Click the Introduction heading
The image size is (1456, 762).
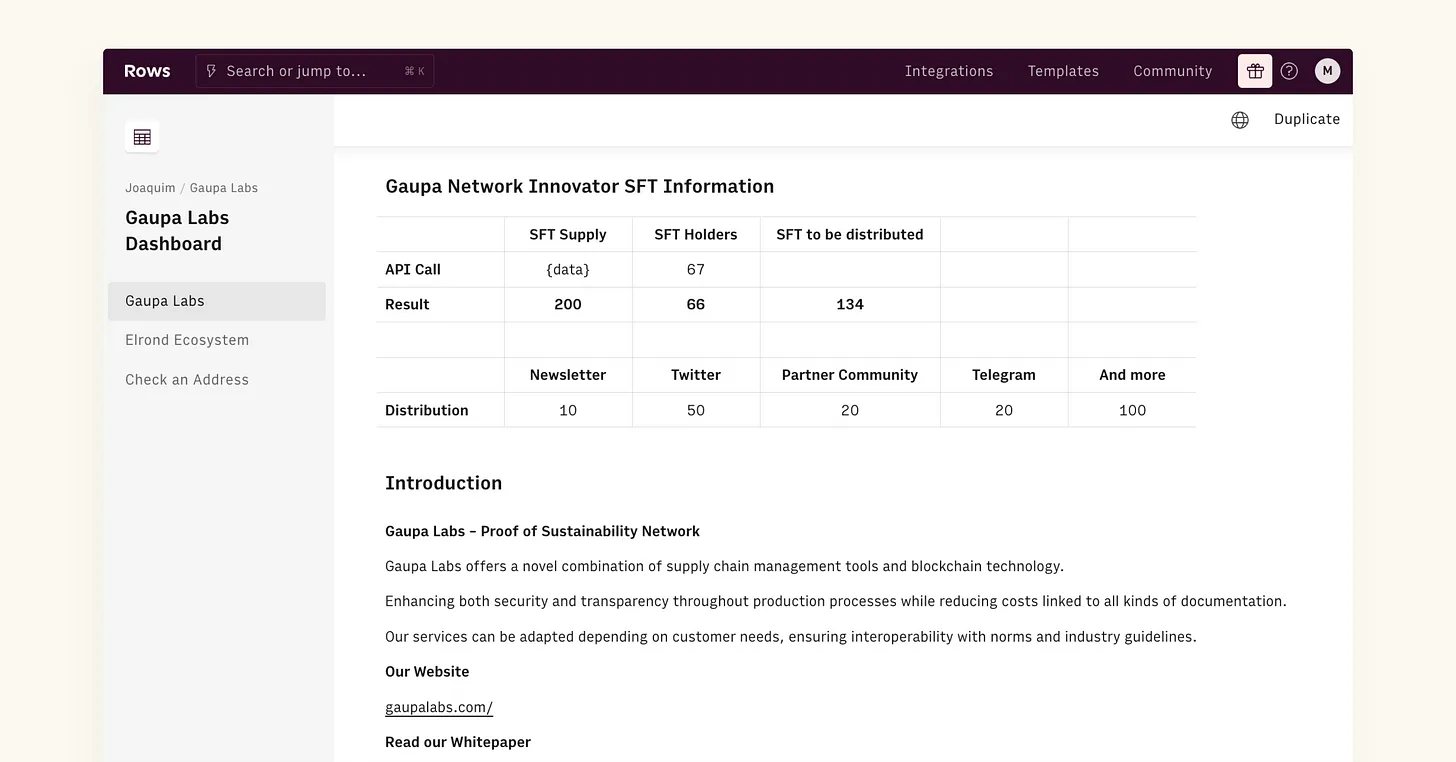coord(444,483)
